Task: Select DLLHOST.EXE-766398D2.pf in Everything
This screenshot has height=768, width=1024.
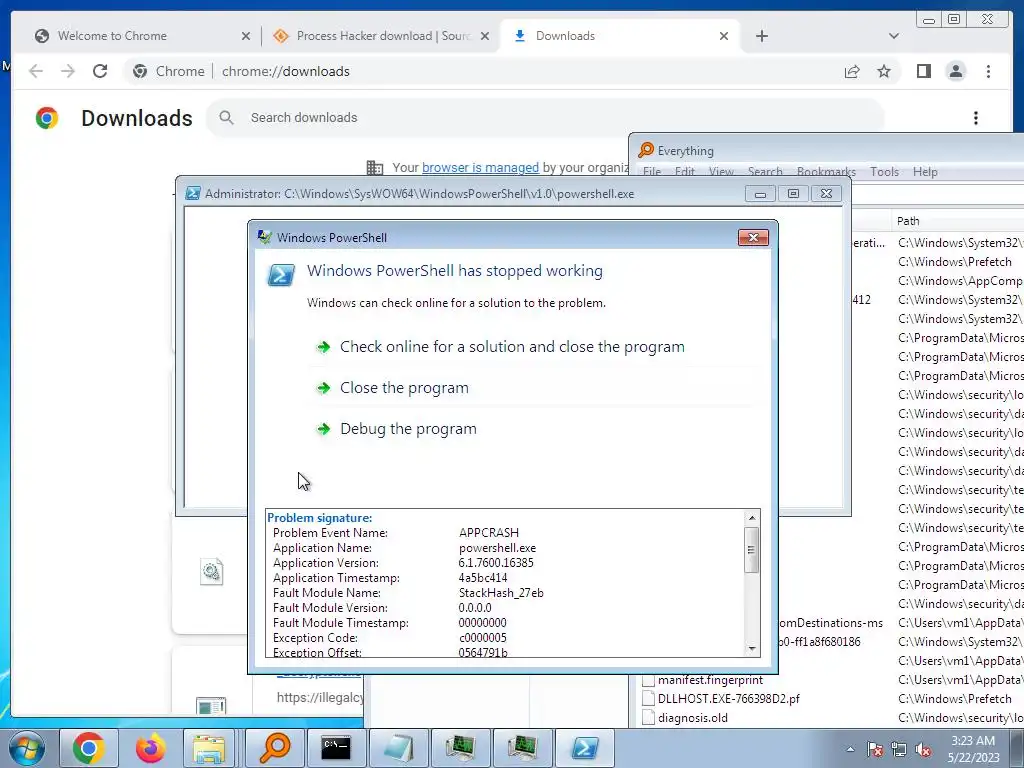Action: [728, 699]
